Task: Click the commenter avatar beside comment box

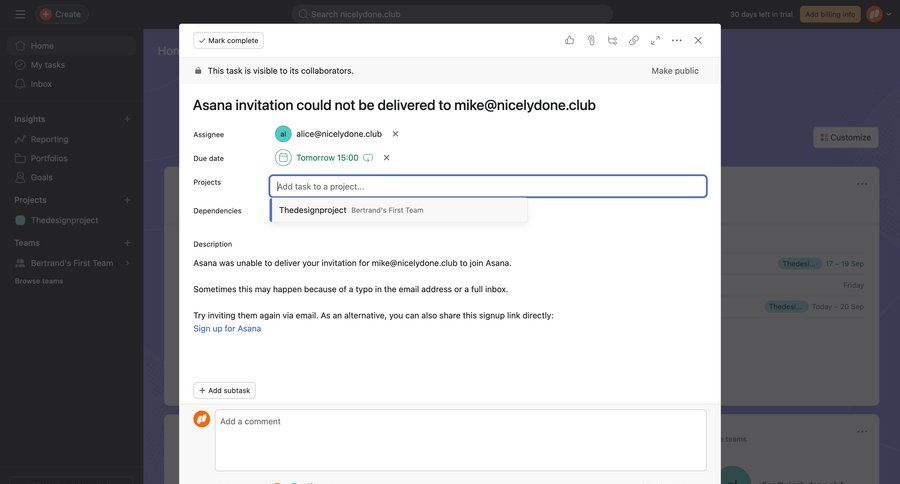Action: point(201,419)
